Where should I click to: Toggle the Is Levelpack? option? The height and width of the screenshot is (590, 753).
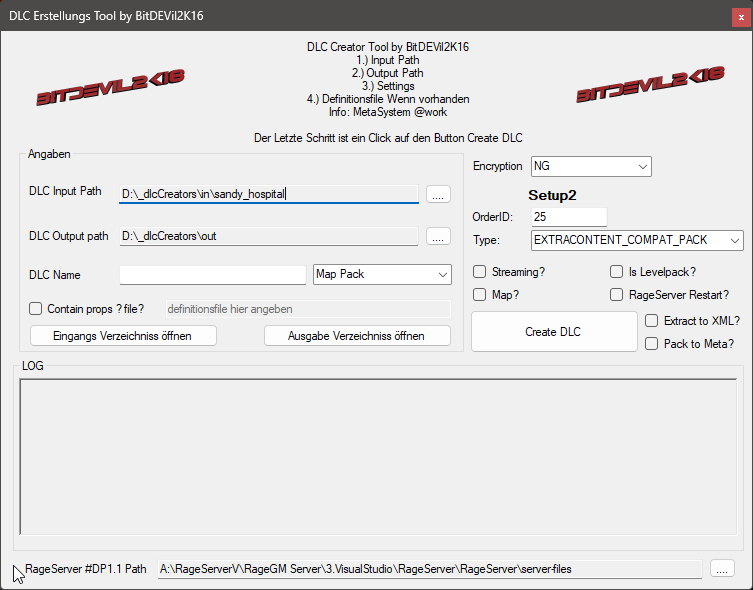tap(617, 272)
